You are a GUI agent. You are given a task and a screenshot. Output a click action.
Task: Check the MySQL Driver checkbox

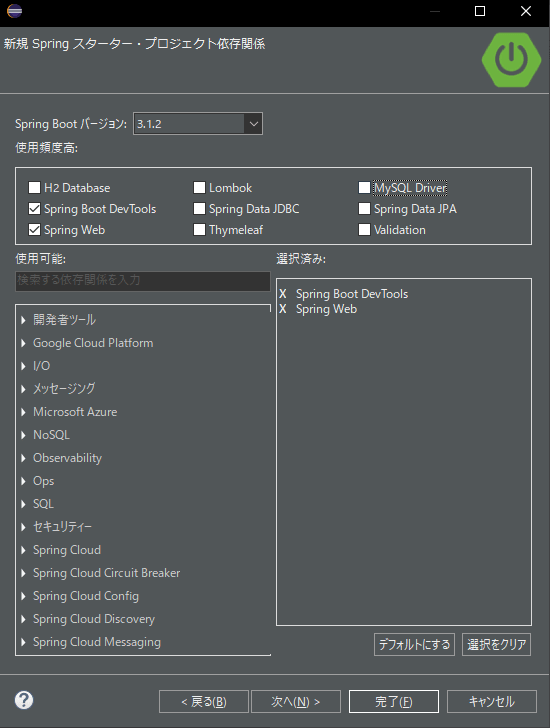364,188
